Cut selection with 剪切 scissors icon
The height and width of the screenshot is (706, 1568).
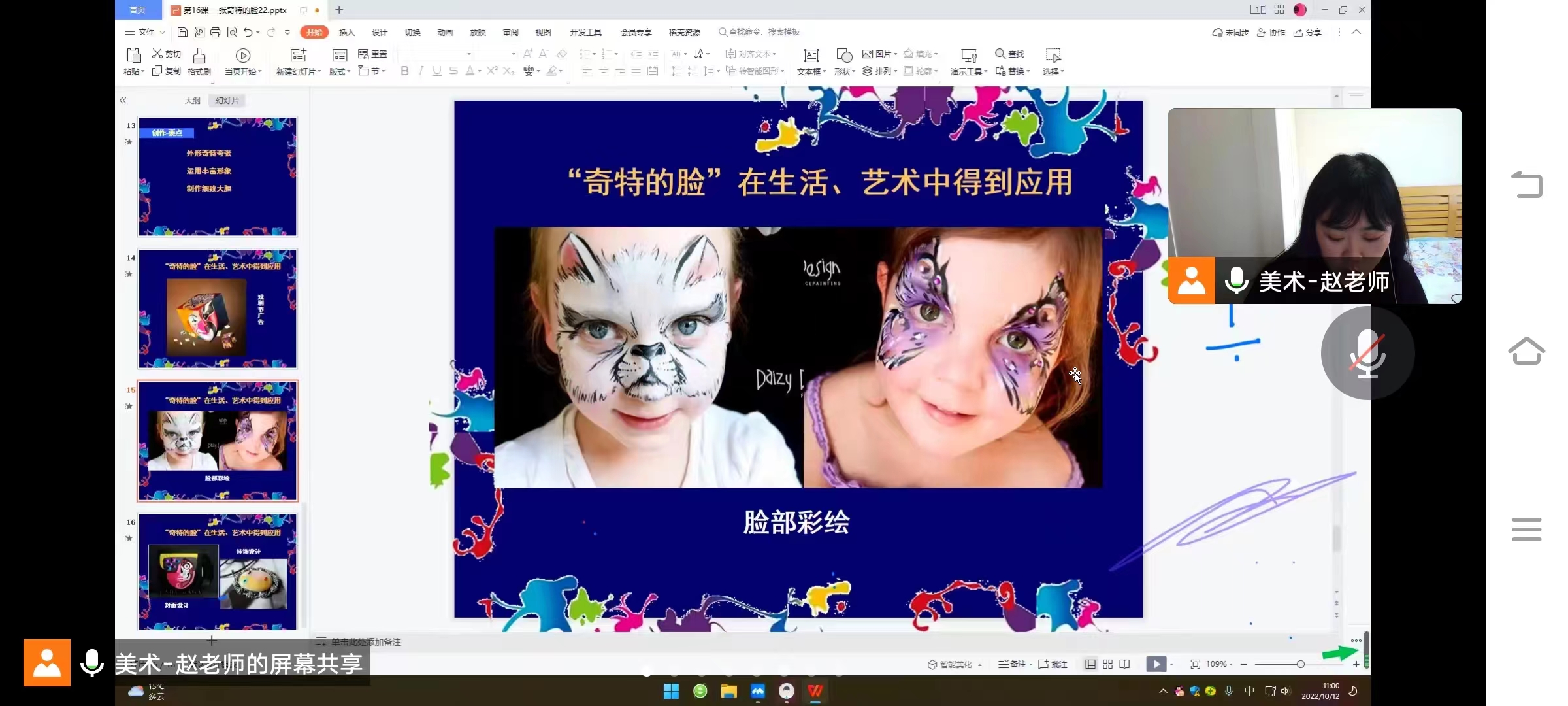167,54
